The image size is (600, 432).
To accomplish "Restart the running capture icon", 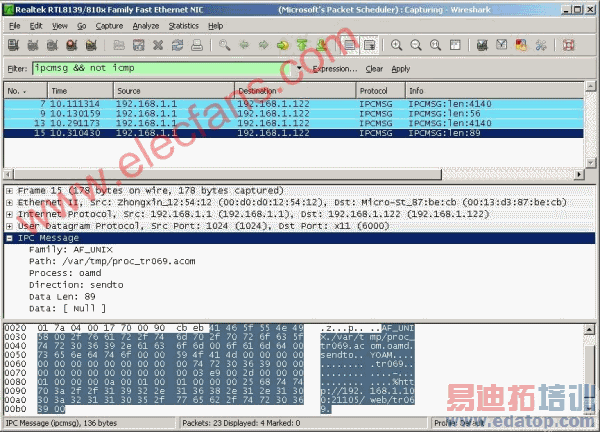I will click(x=91, y=45).
